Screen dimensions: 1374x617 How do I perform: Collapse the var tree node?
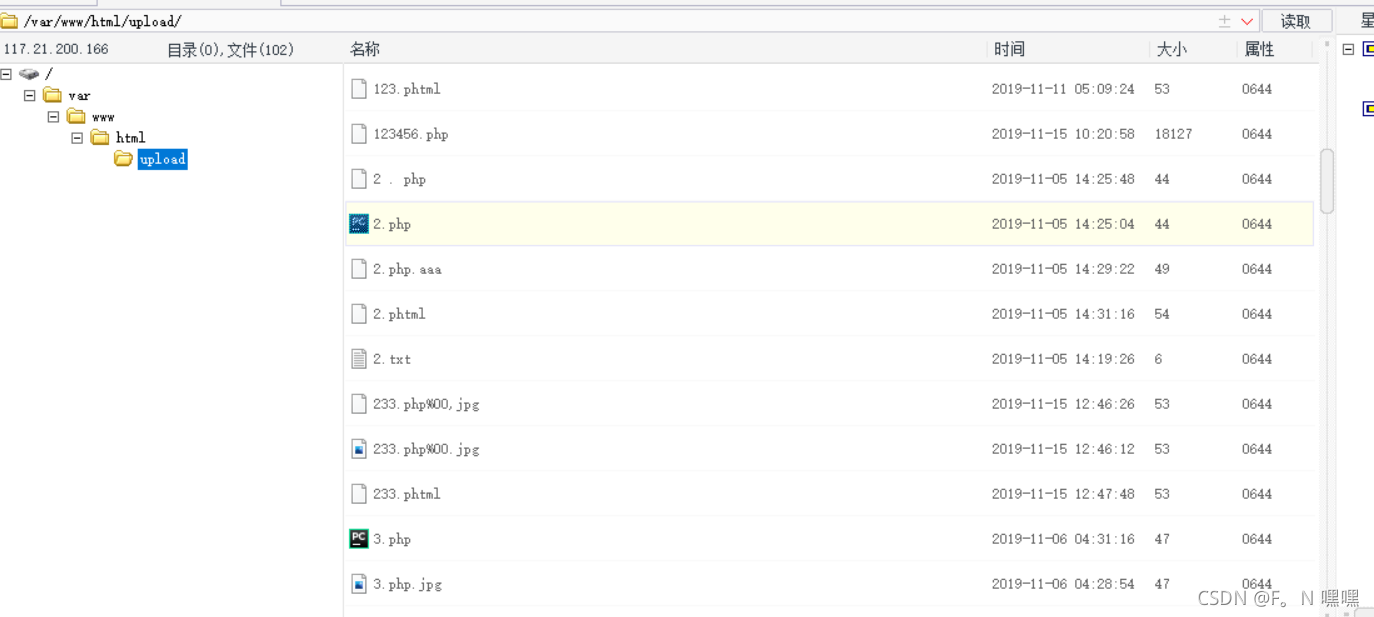click(x=29, y=95)
